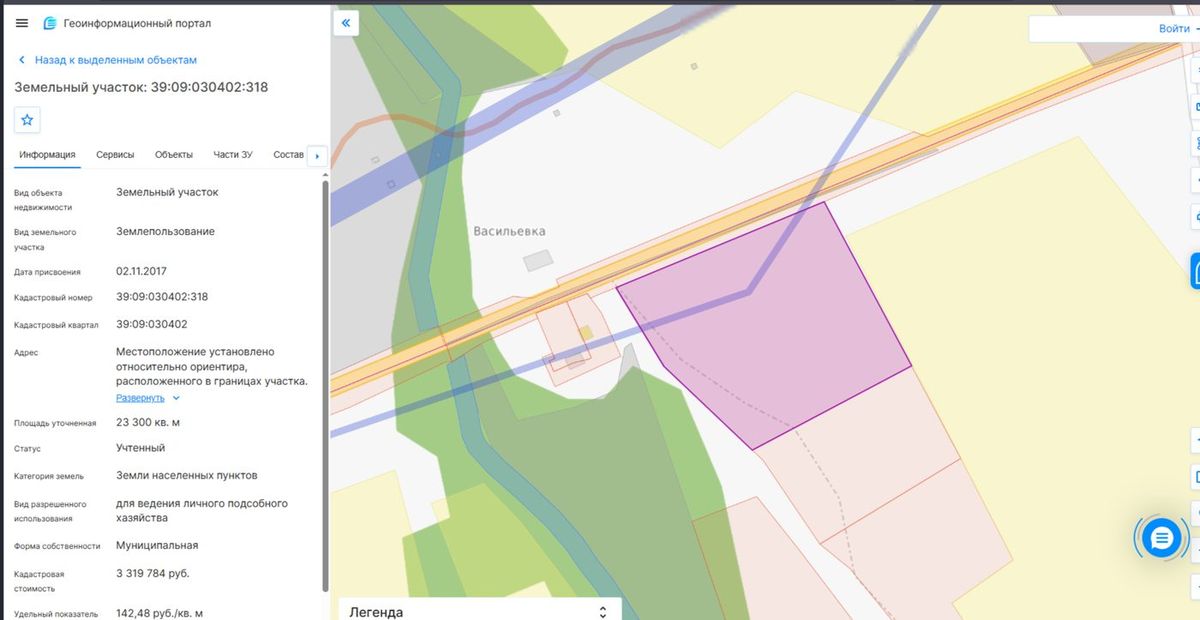Switch to the Объекты tab
The image size is (1200, 620).
point(174,155)
